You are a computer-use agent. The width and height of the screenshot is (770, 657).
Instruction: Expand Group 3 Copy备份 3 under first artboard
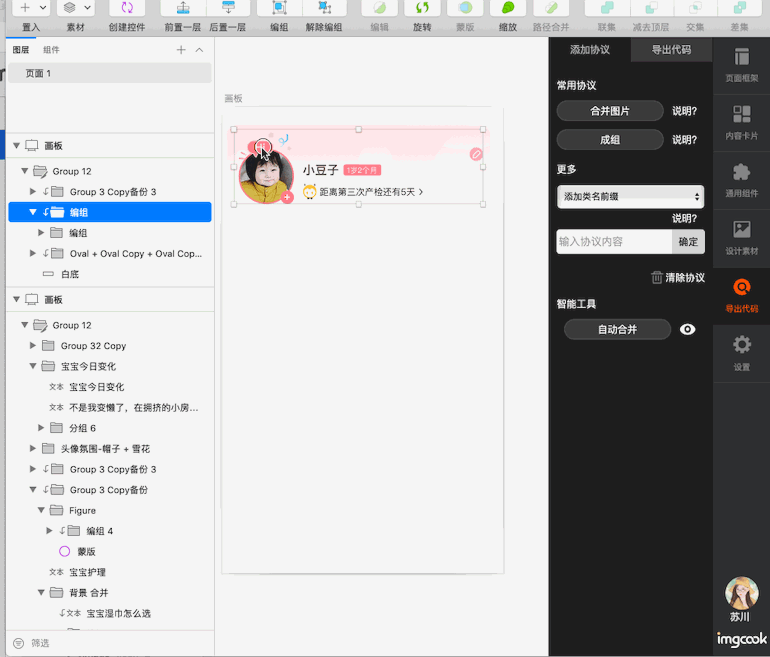[x=33, y=192]
